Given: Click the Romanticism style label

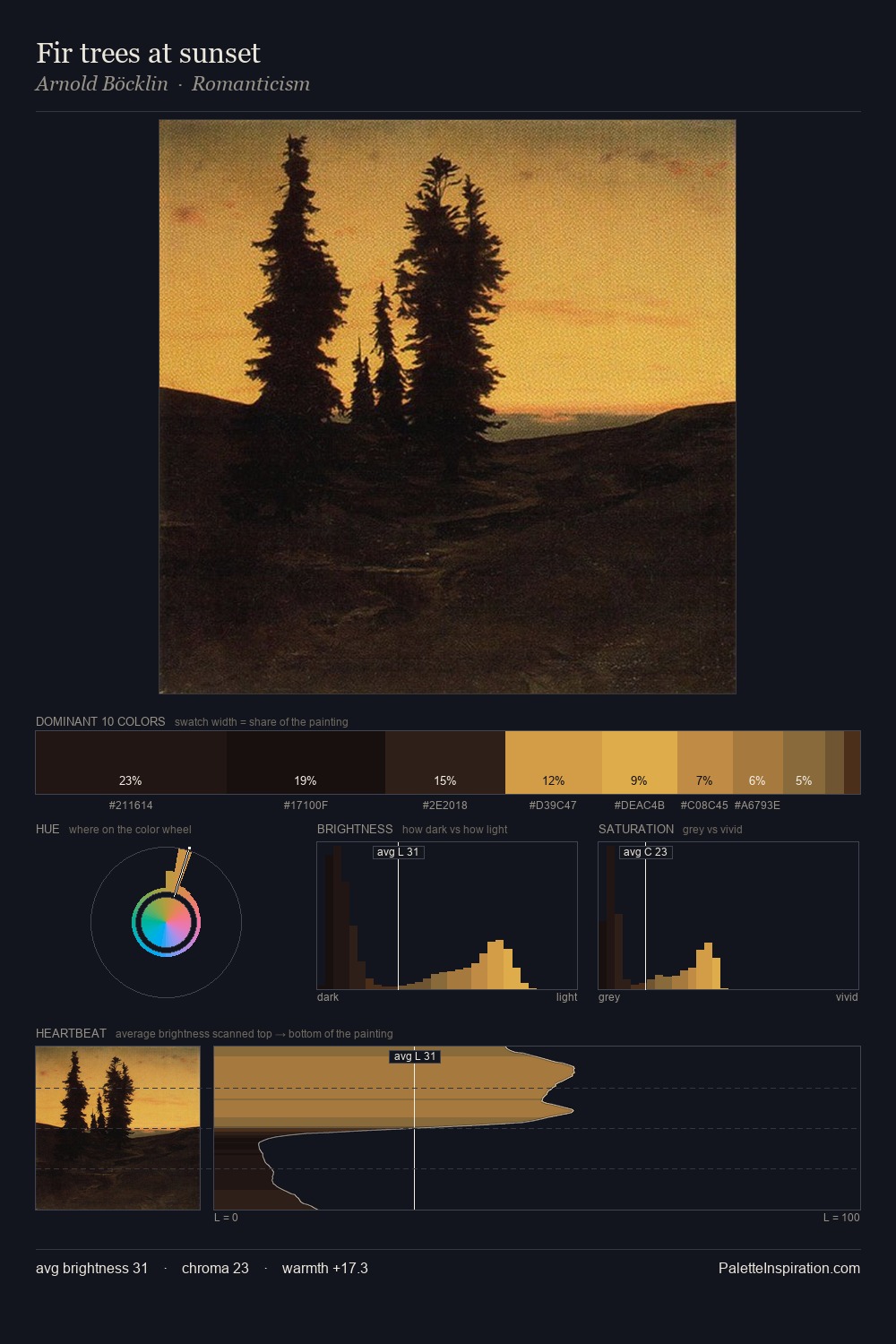Looking at the screenshot, I should click(251, 84).
